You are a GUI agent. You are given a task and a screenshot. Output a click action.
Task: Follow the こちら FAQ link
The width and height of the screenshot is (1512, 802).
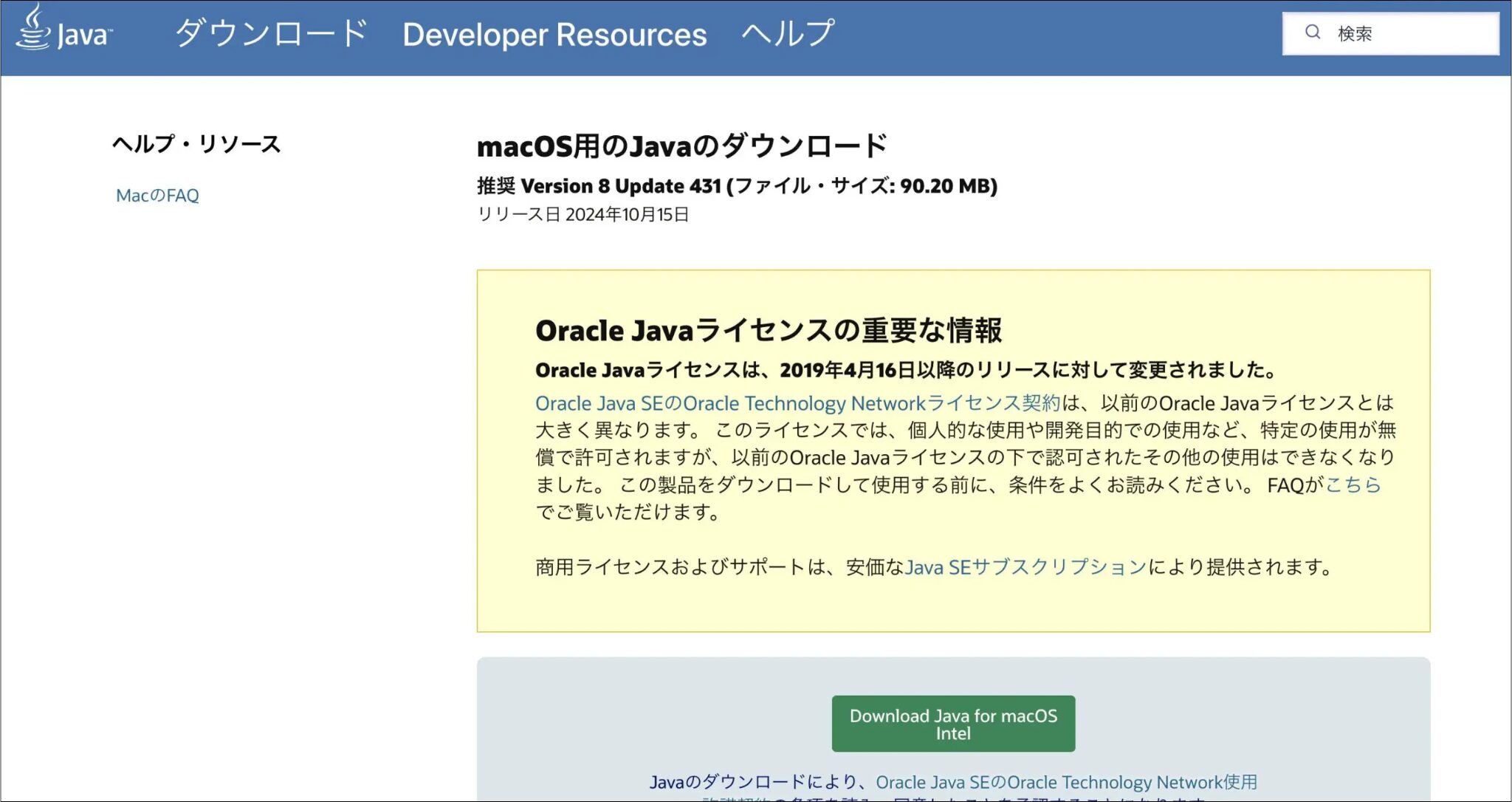[x=1353, y=485]
